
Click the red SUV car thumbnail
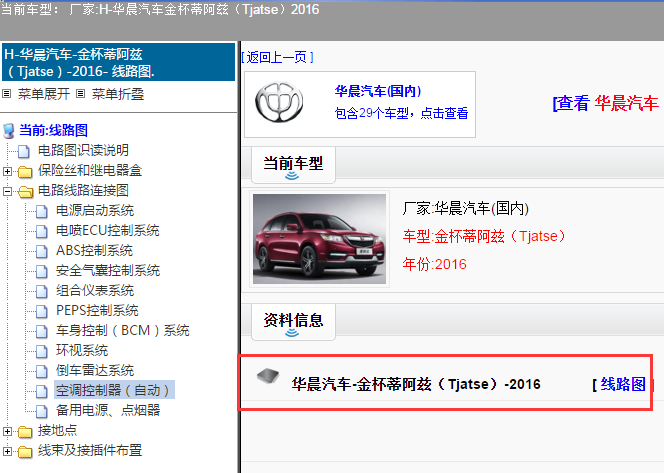click(x=319, y=239)
